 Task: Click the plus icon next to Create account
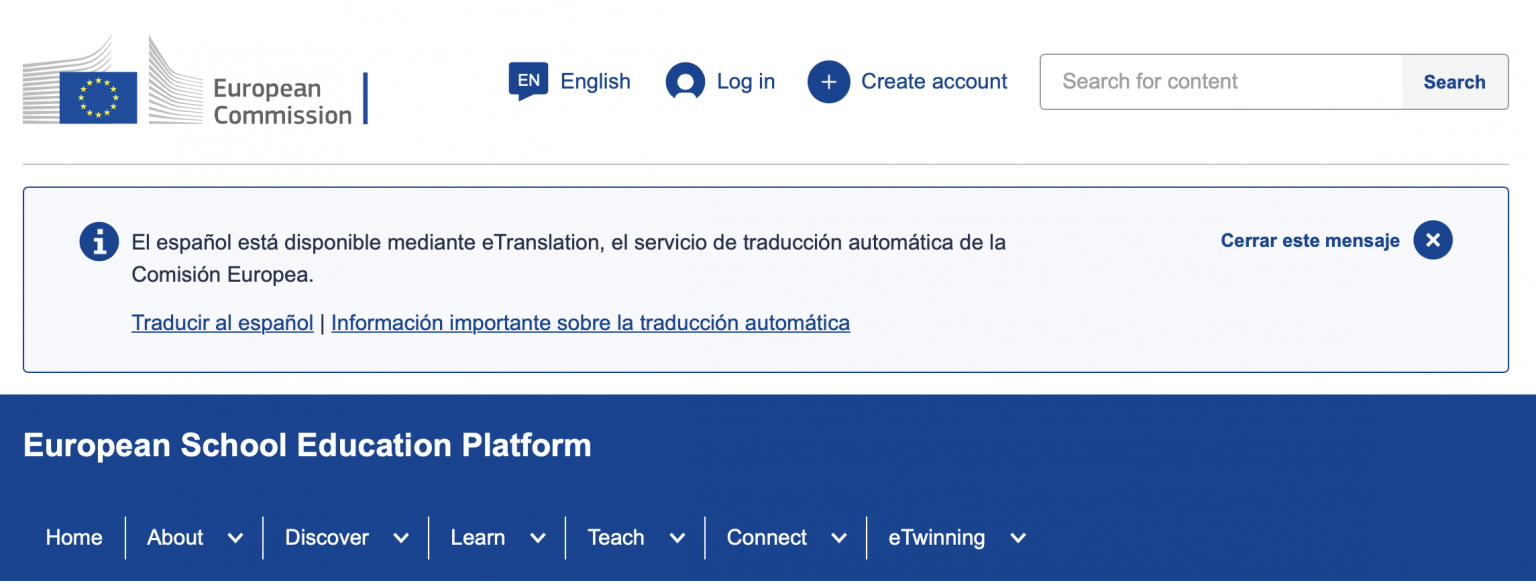click(x=829, y=81)
